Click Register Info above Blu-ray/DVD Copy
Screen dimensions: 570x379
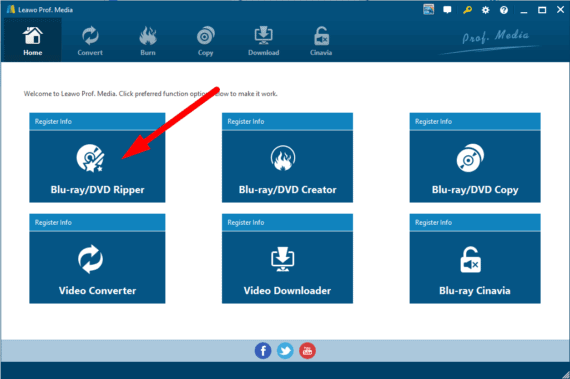pos(433,121)
